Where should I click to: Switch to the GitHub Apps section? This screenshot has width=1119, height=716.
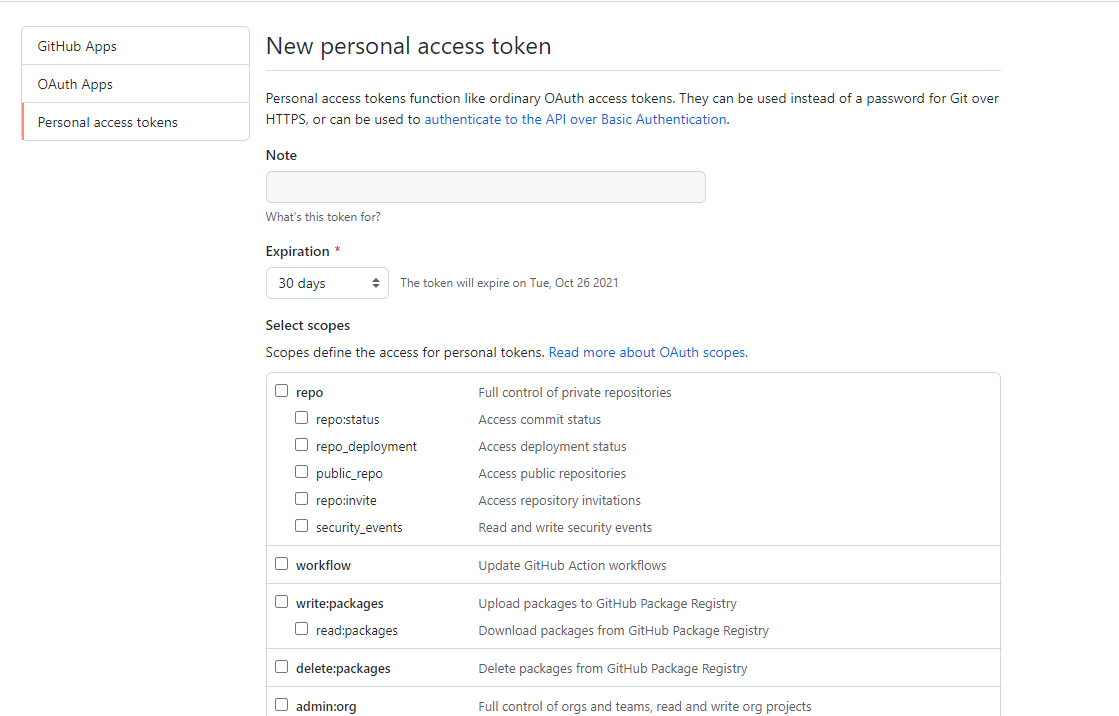click(77, 45)
